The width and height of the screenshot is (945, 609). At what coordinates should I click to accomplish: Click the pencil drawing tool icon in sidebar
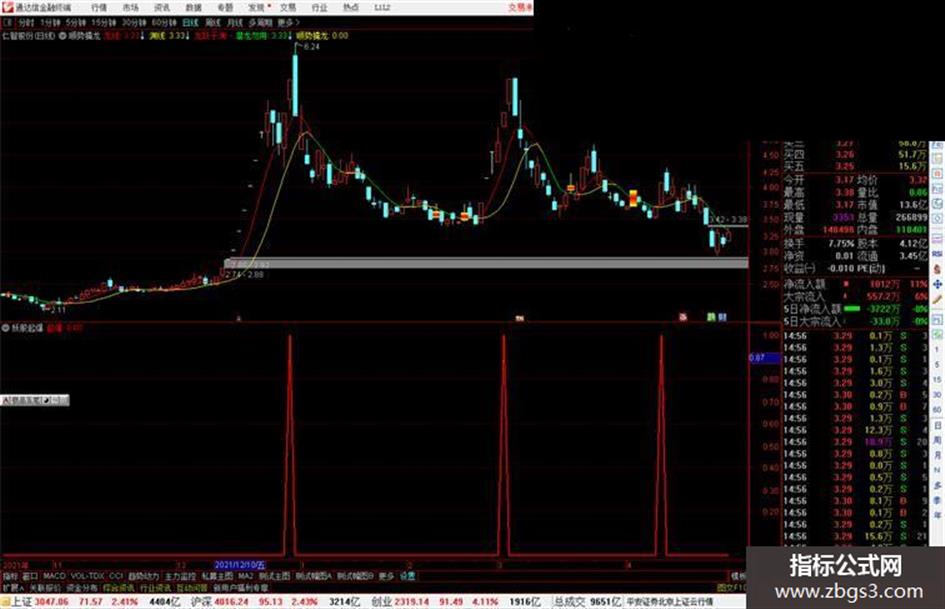937,300
